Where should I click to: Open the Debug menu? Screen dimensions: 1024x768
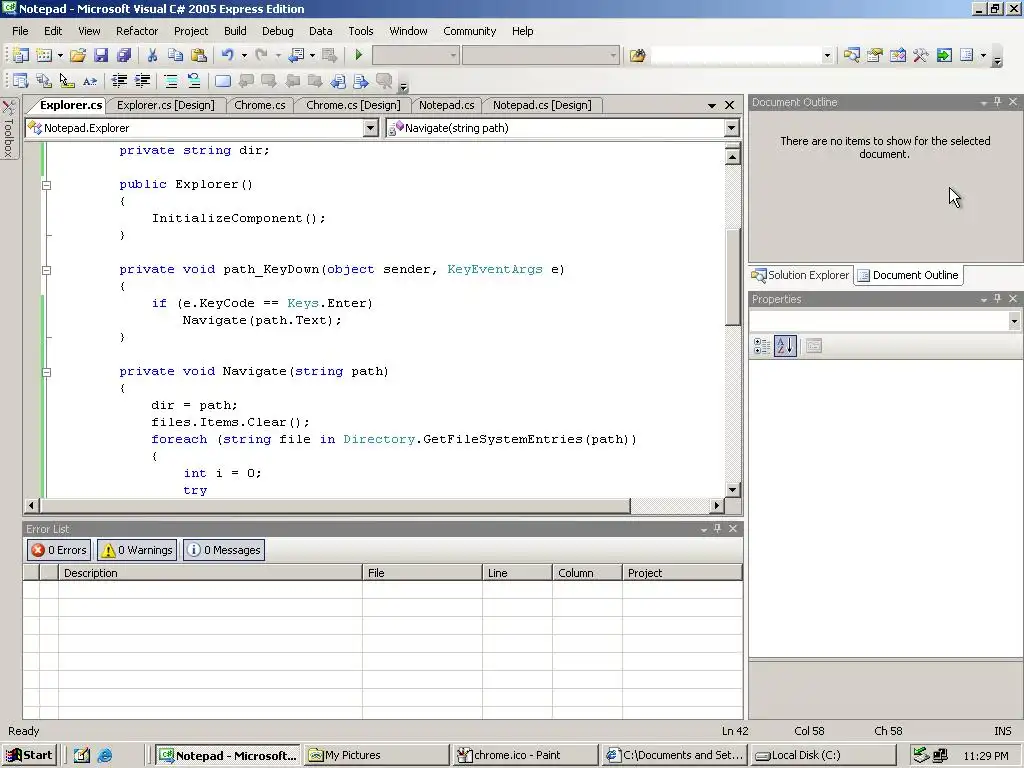(x=278, y=31)
